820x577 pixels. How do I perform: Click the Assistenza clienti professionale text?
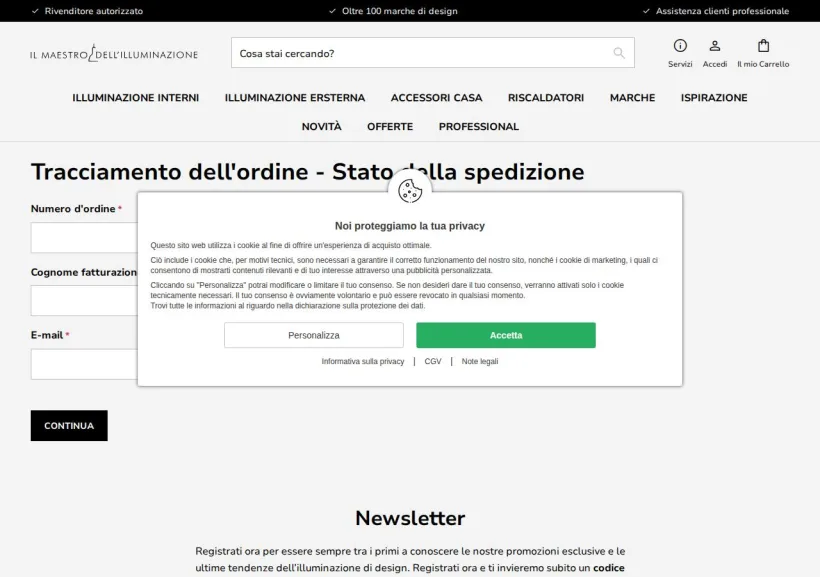722,11
